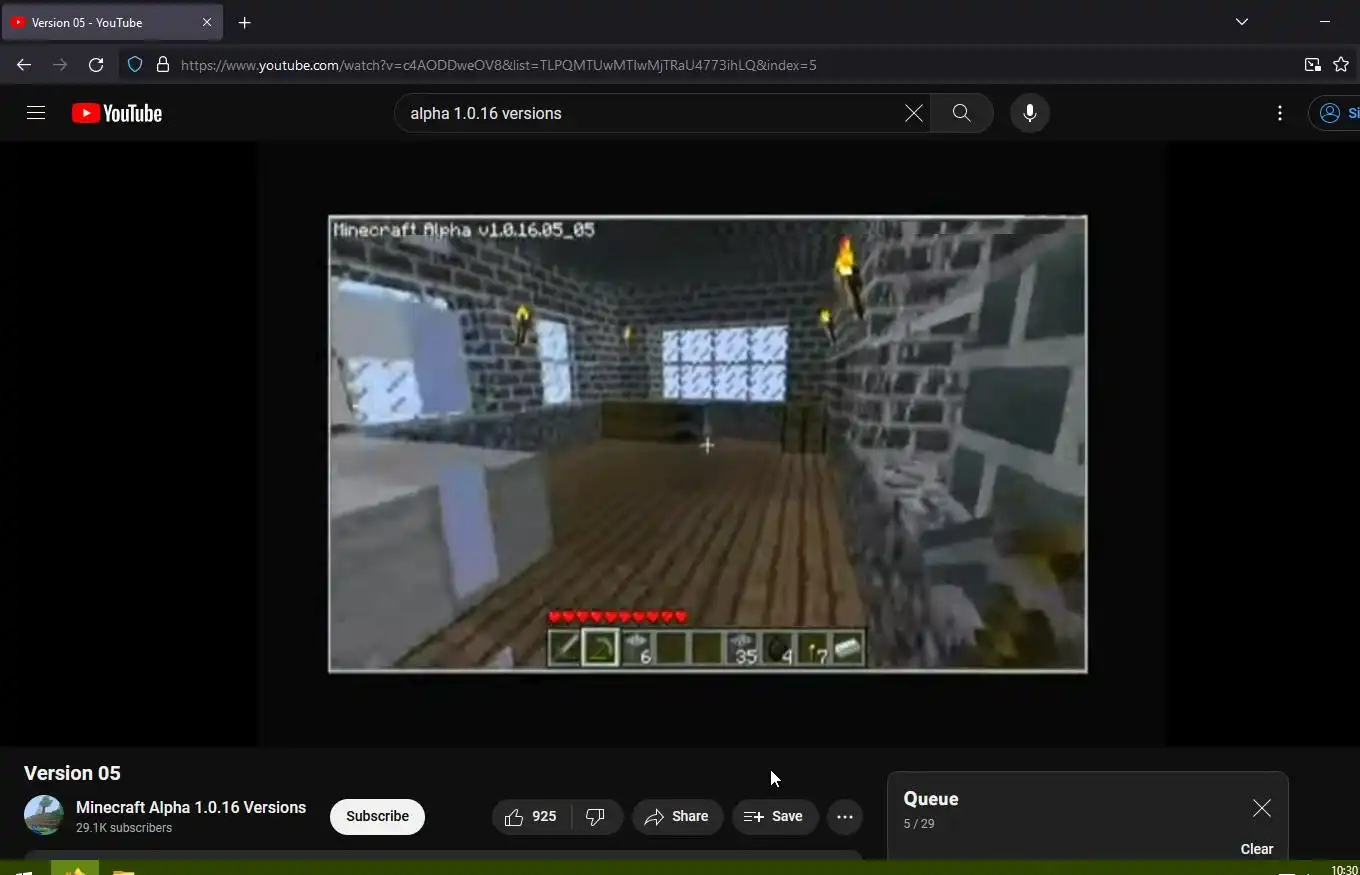Click the Minecraft video player to pause
Screen dimensions: 1360x875
click(x=707, y=444)
